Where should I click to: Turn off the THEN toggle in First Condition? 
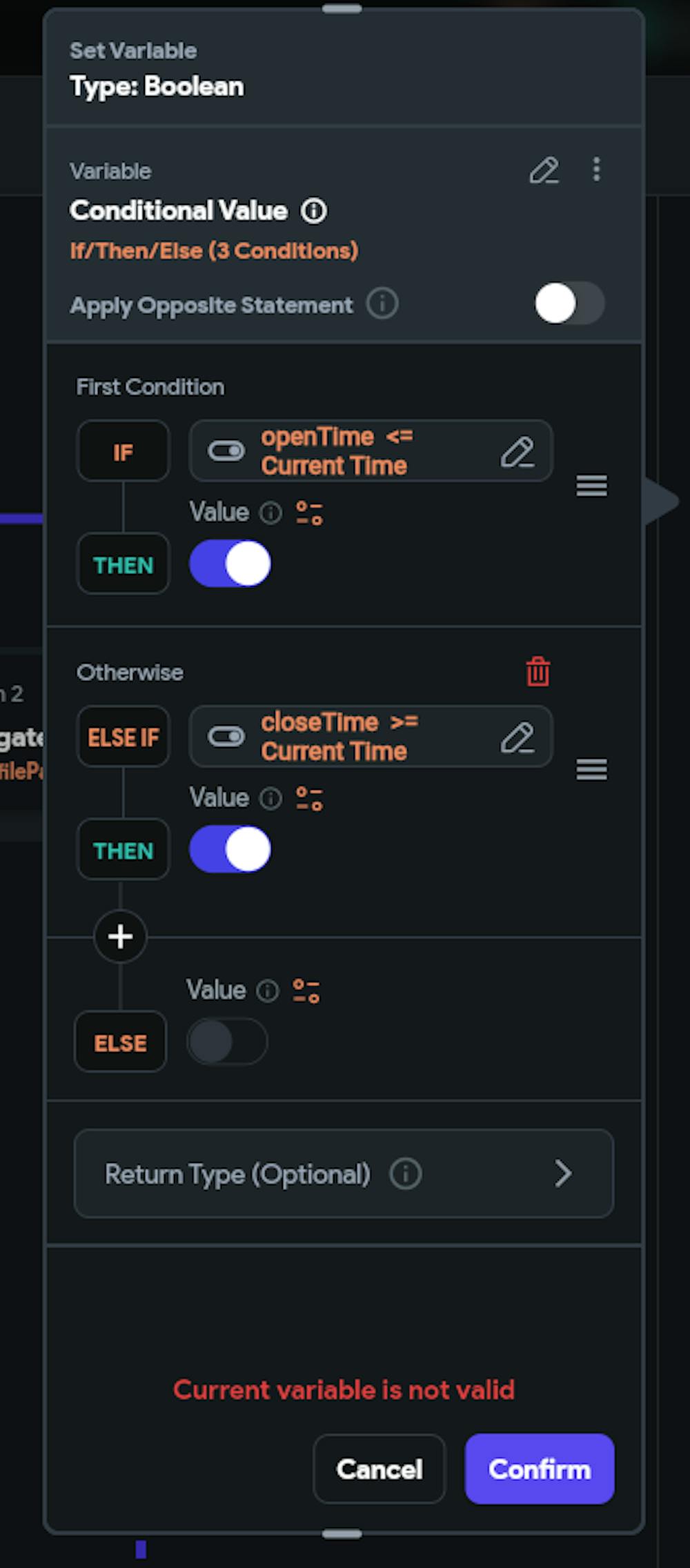(x=230, y=564)
